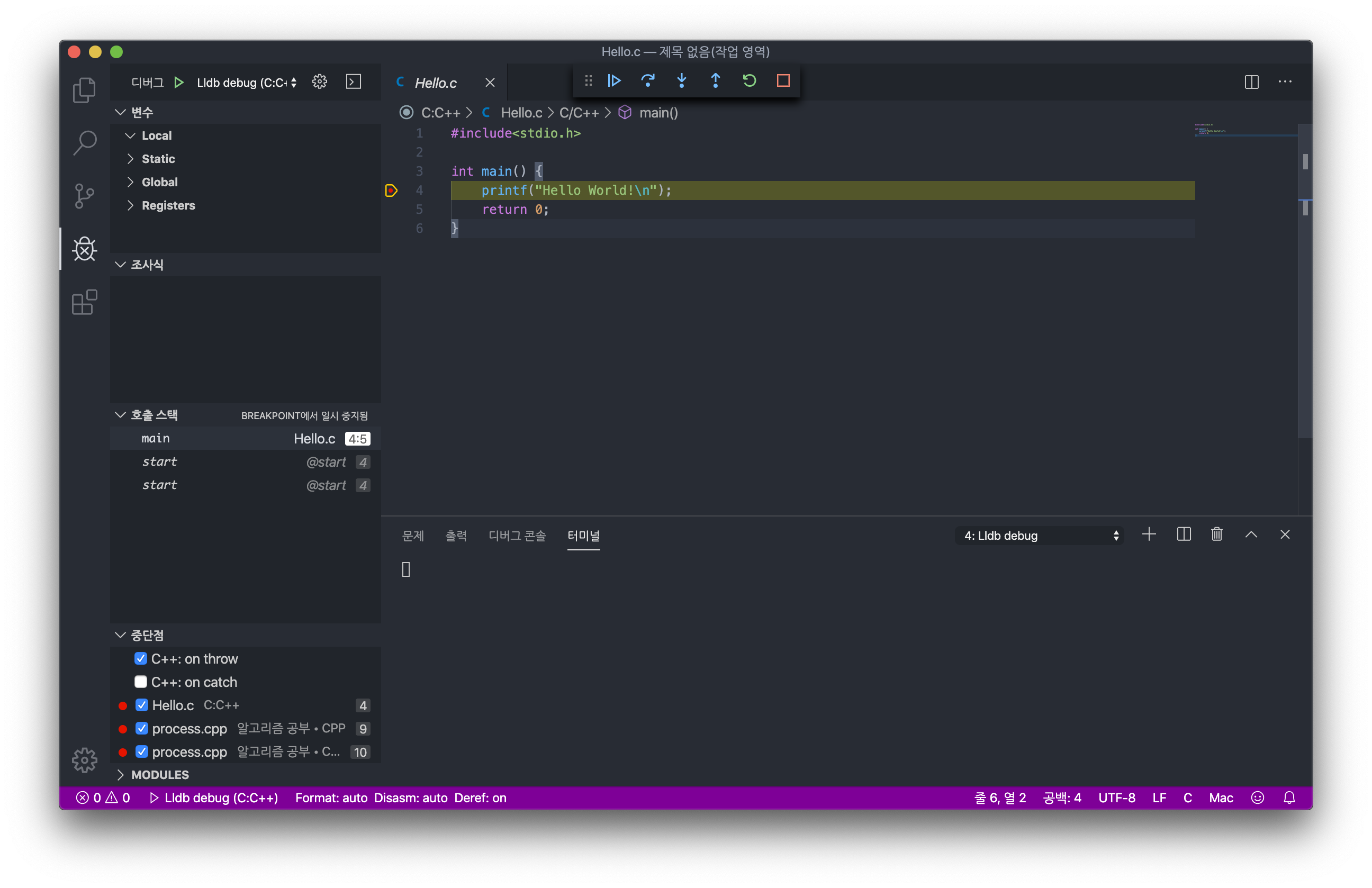Restart the debug session

(x=749, y=80)
